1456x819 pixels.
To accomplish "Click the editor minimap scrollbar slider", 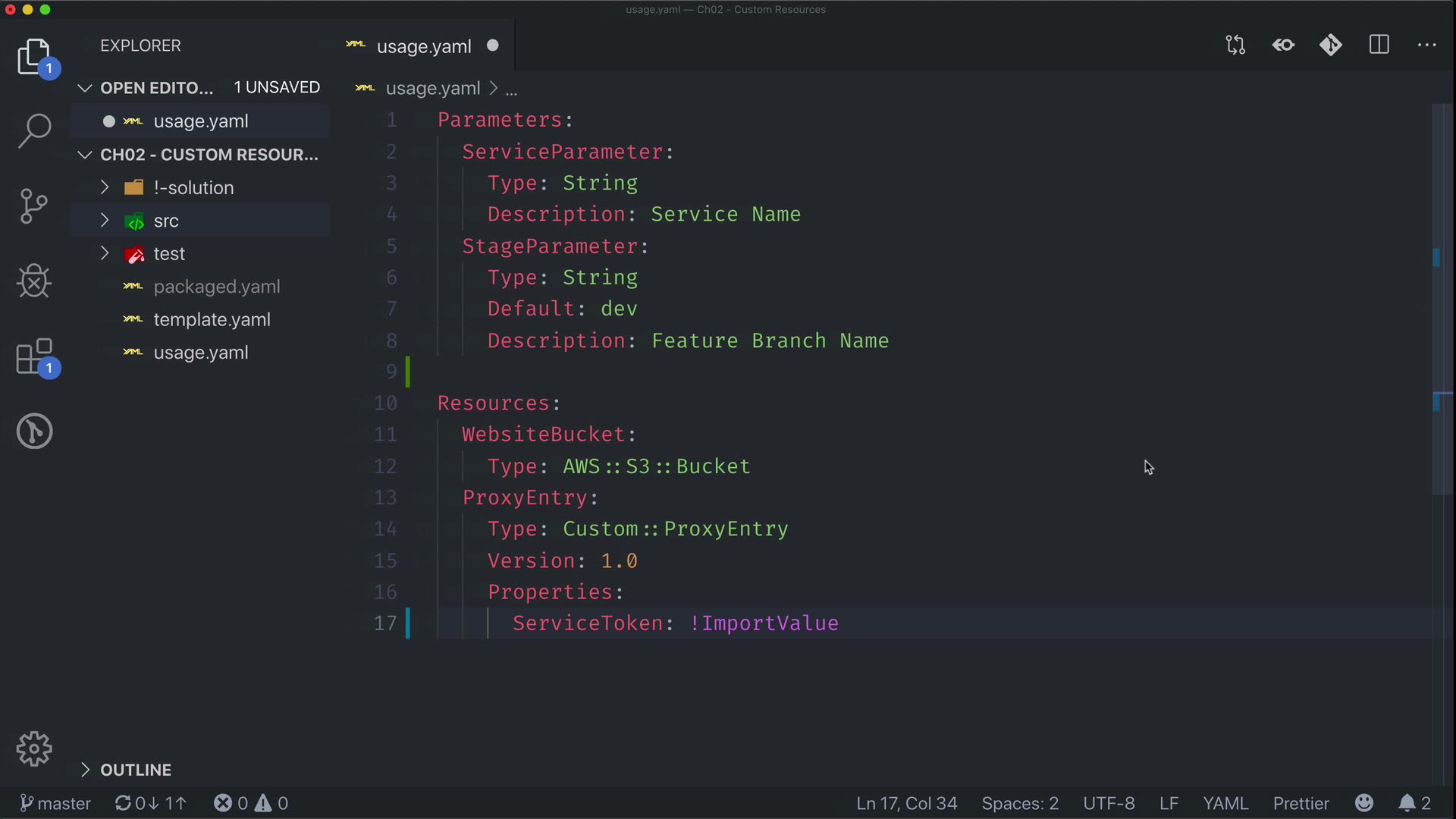I will click(1441, 300).
